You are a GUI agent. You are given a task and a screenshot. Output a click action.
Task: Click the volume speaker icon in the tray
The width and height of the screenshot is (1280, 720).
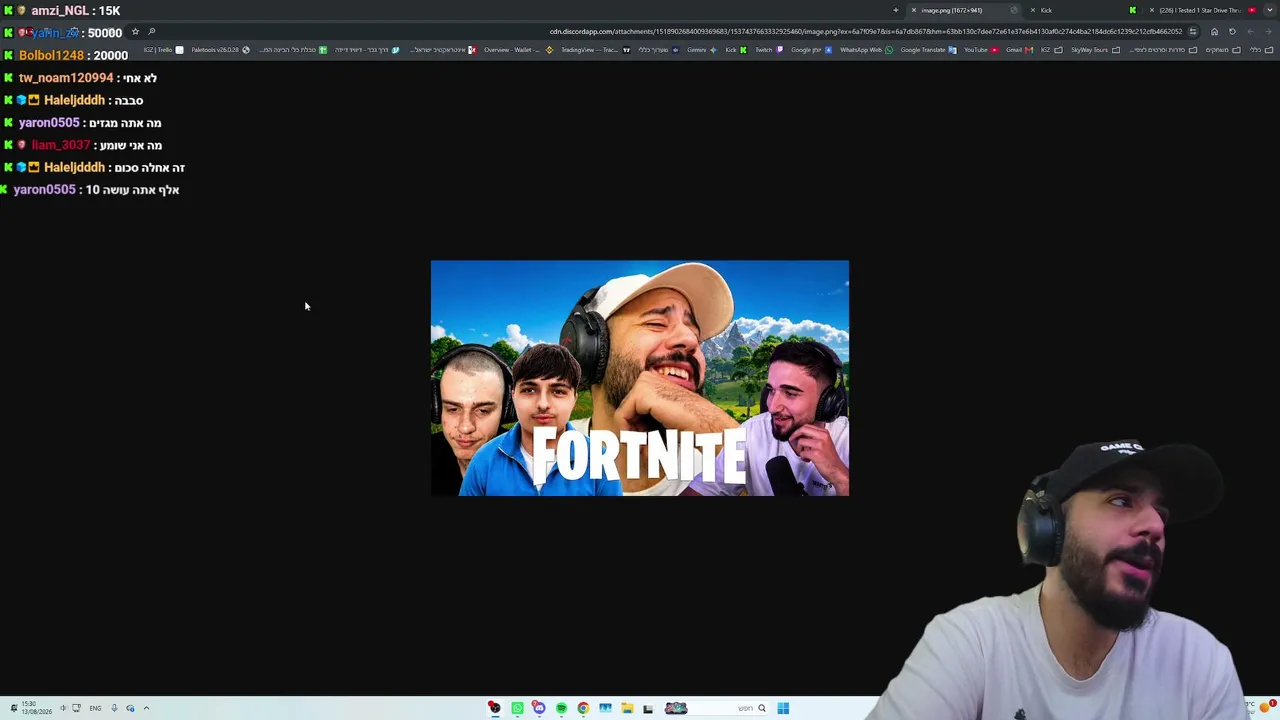tap(62, 708)
